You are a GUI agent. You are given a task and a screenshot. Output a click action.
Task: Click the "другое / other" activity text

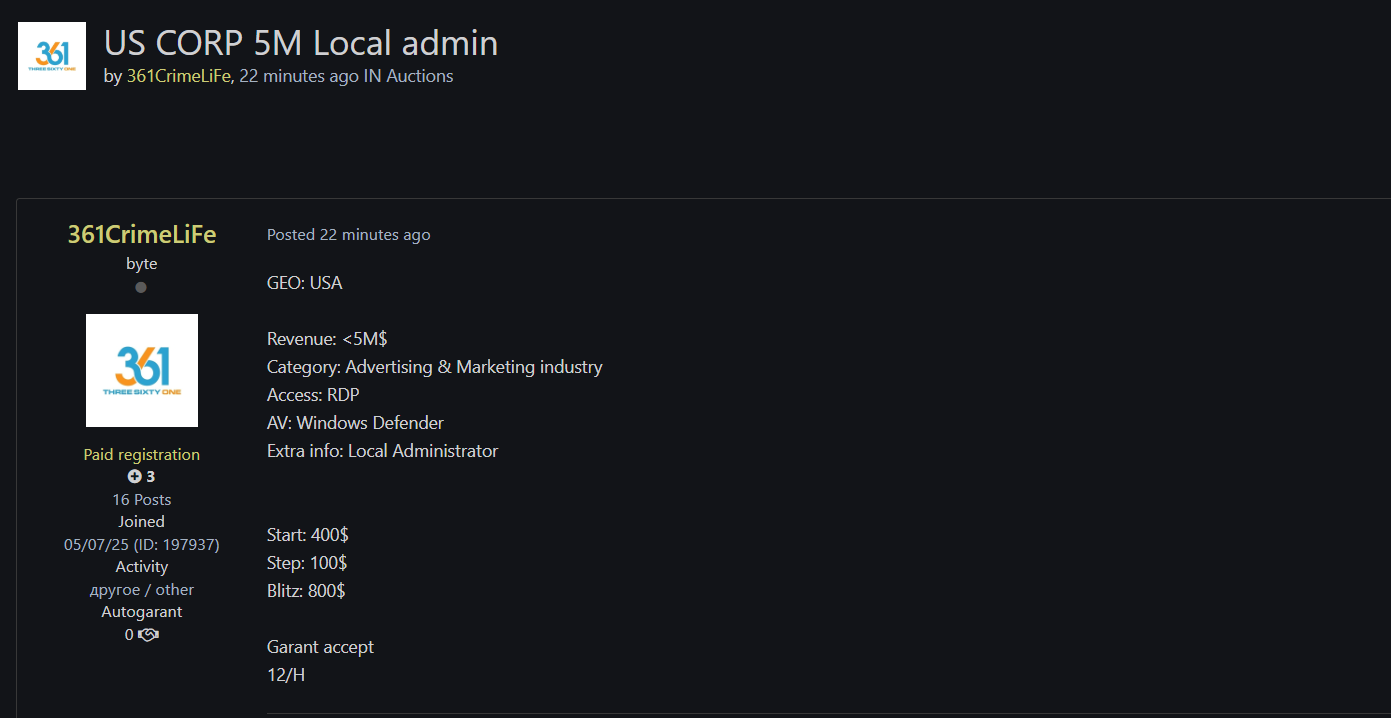[x=142, y=590]
